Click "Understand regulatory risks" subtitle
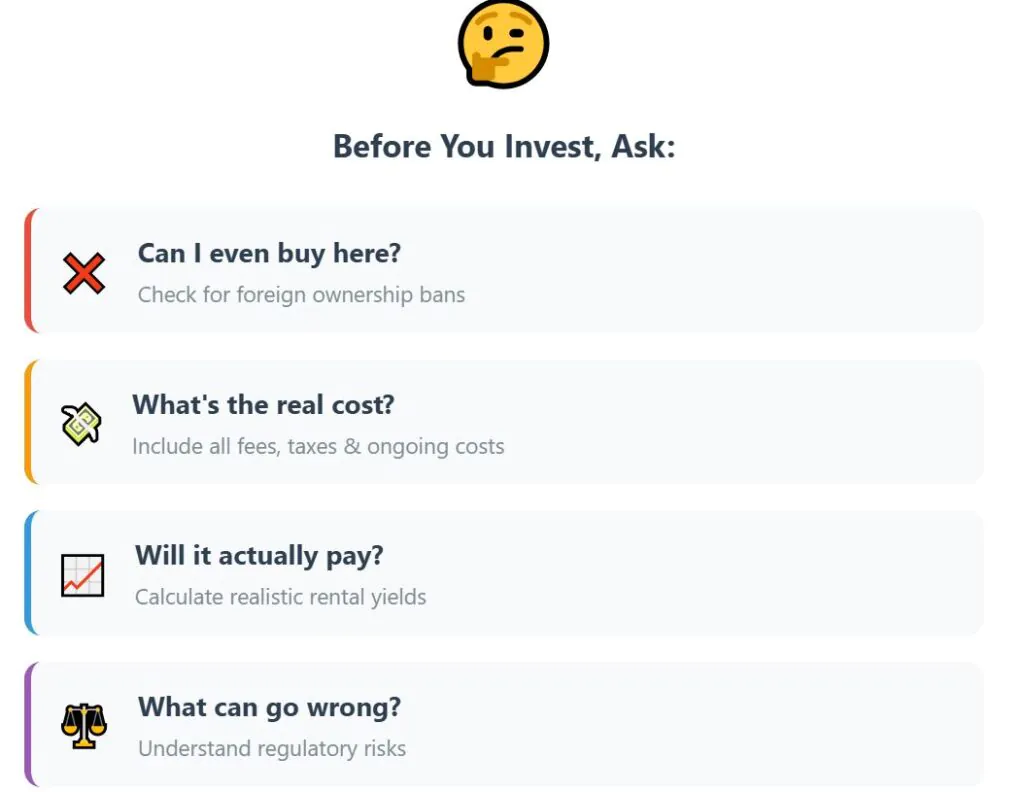 [272, 749]
